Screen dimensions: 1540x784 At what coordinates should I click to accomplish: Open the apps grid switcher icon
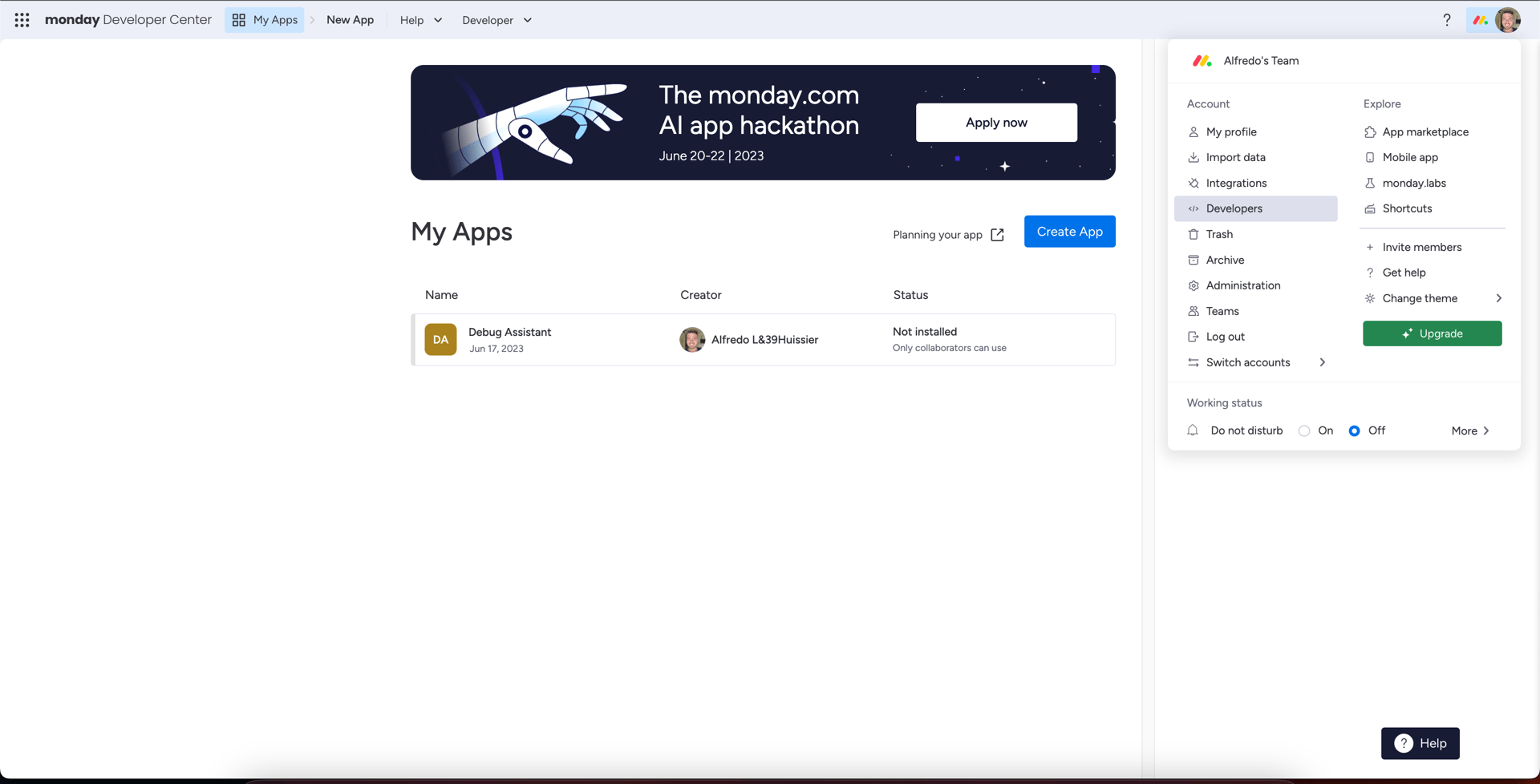(22, 20)
